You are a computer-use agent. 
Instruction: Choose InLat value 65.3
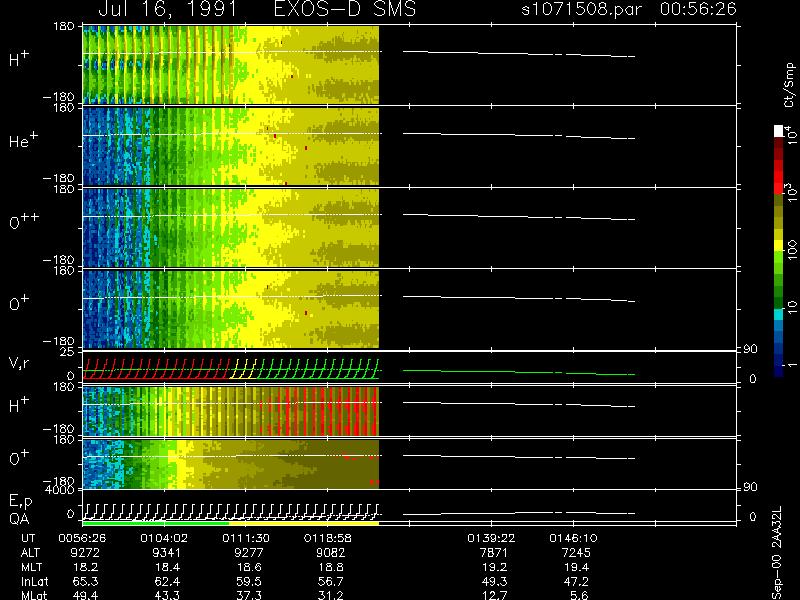coord(86,581)
